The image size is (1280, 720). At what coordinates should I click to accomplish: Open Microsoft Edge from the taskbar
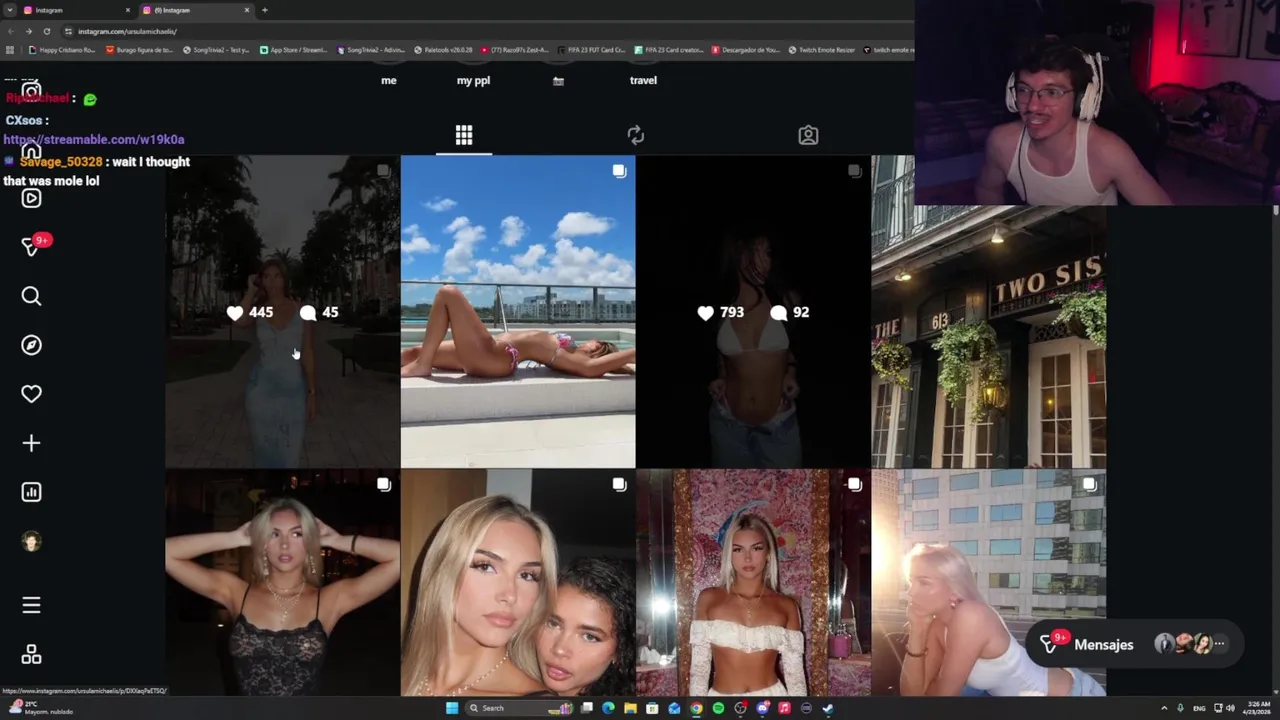[608, 708]
